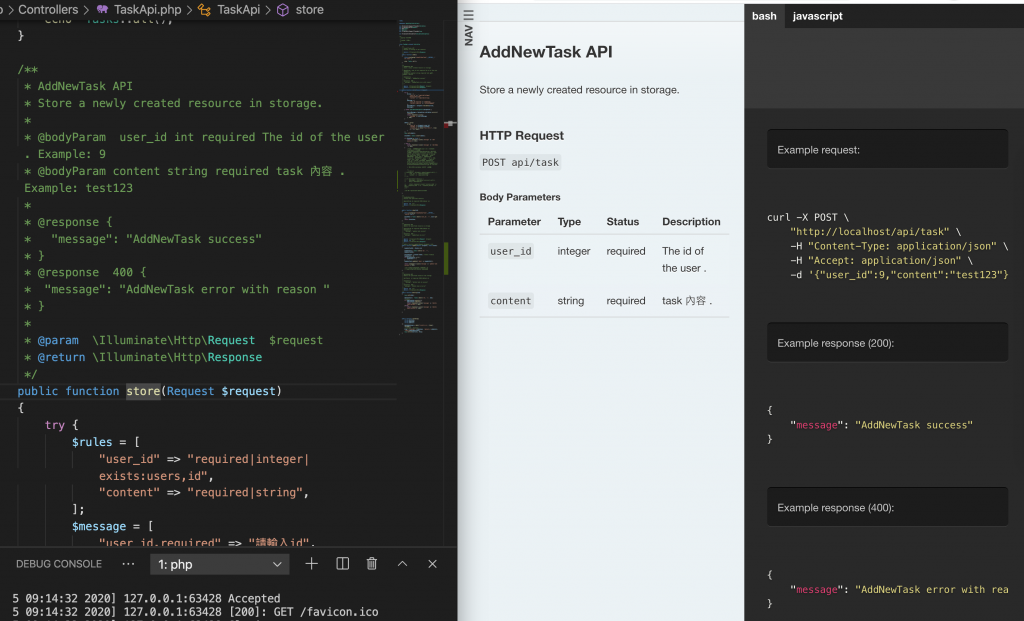Click '@param' docblock tag
The height and width of the screenshot is (621, 1024).
[58, 340]
